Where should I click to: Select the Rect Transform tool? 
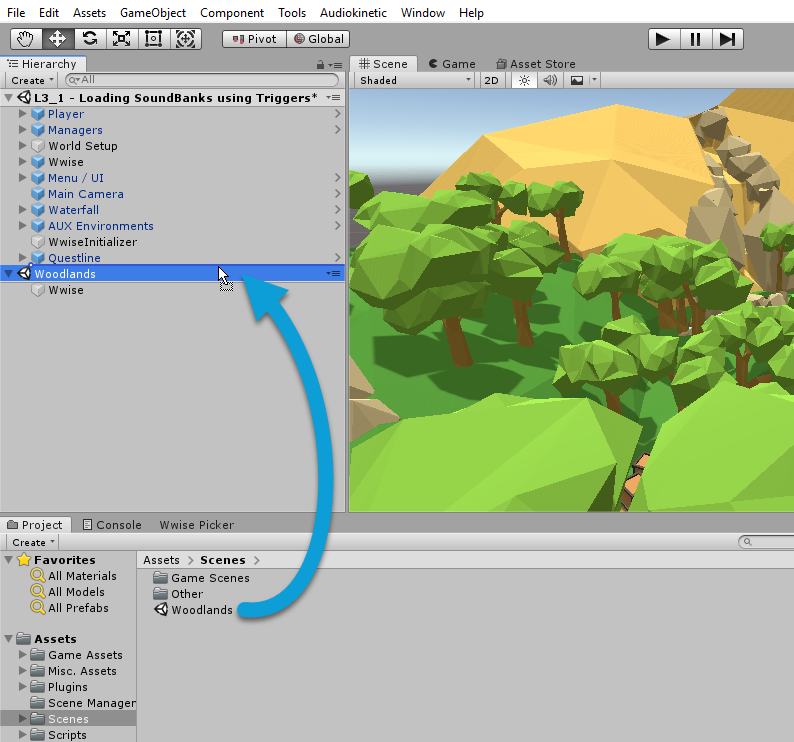tap(153, 39)
